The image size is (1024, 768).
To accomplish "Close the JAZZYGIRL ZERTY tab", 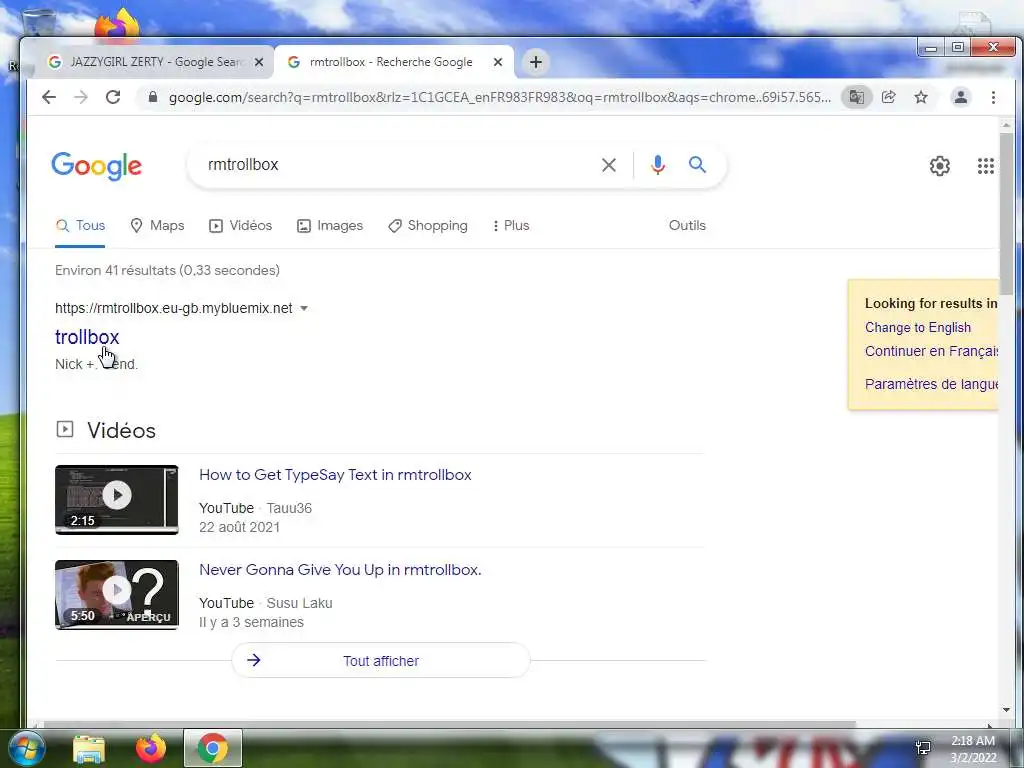I will click(x=259, y=62).
